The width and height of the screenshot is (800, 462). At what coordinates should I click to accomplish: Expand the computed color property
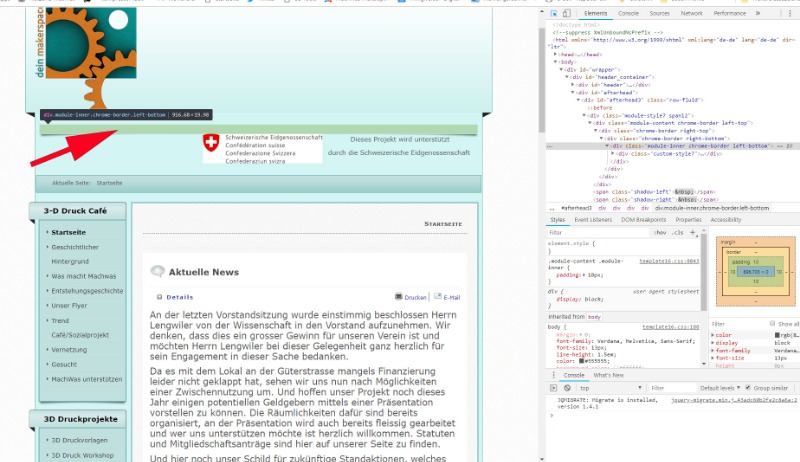713,335
